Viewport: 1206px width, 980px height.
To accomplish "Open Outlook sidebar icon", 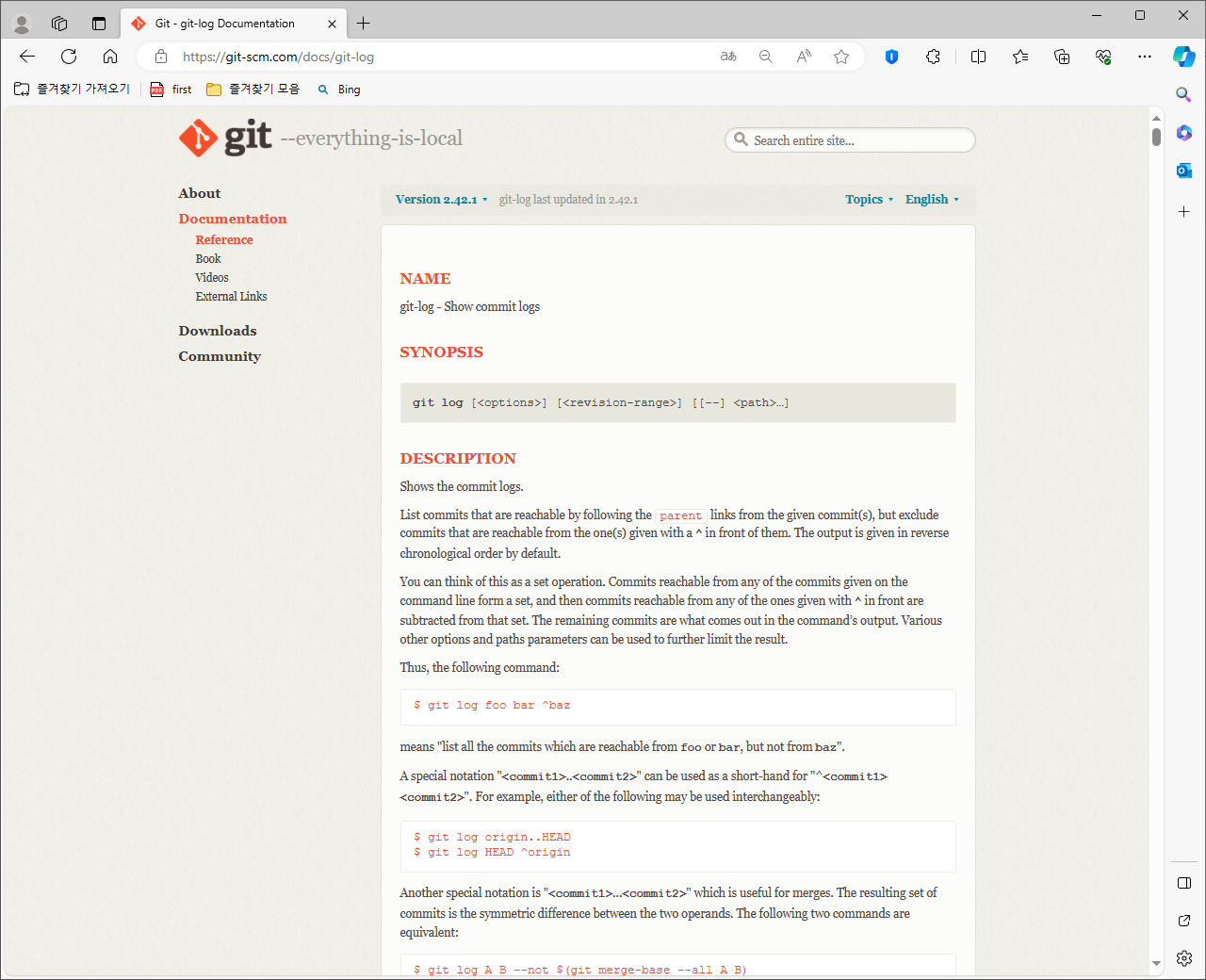I will pos(1184,171).
